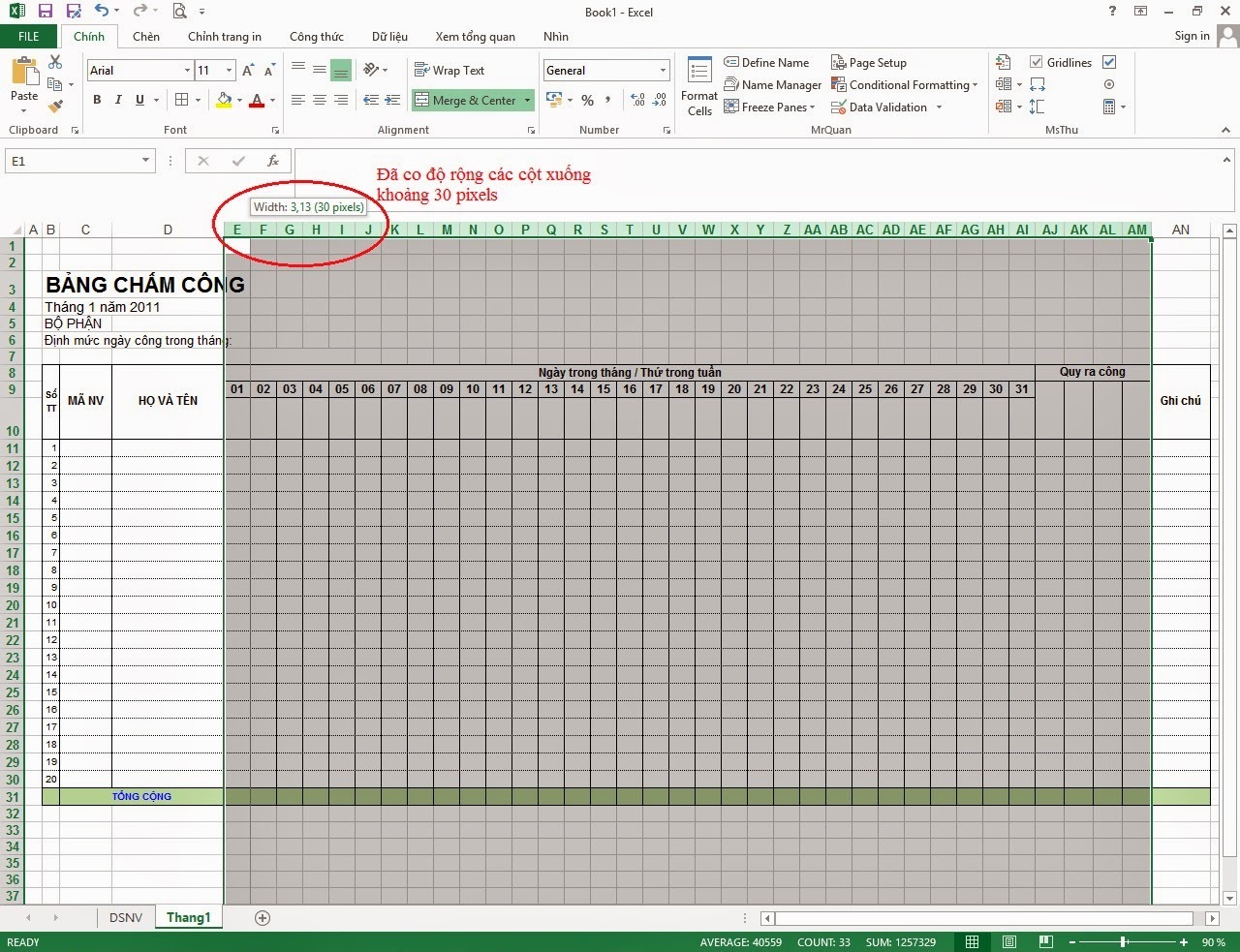Click Increase Decimal icon
Image resolution: width=1240 pixels, height=952 pixels.
(x=637, y=100)
